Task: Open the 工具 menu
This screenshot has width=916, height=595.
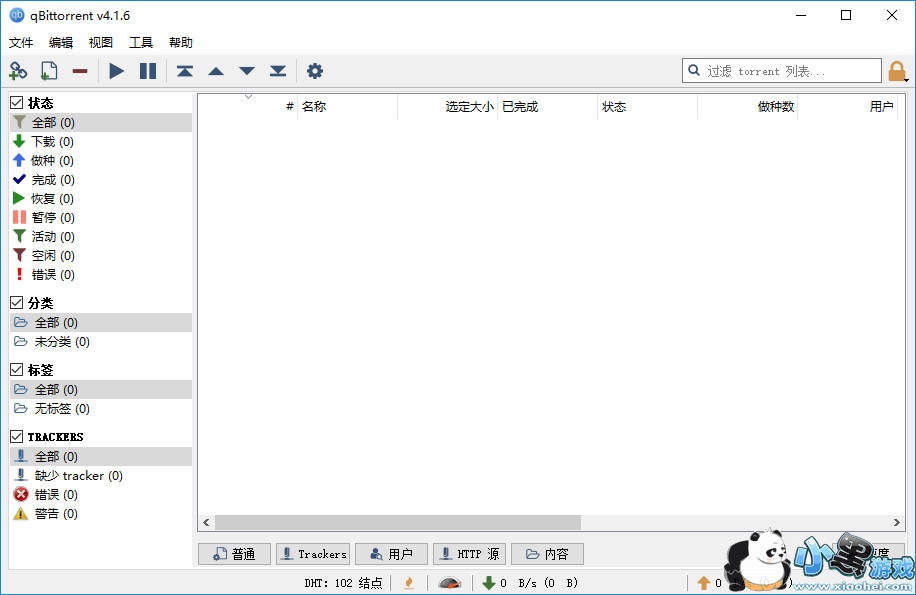Action: (x=141, y=43)
